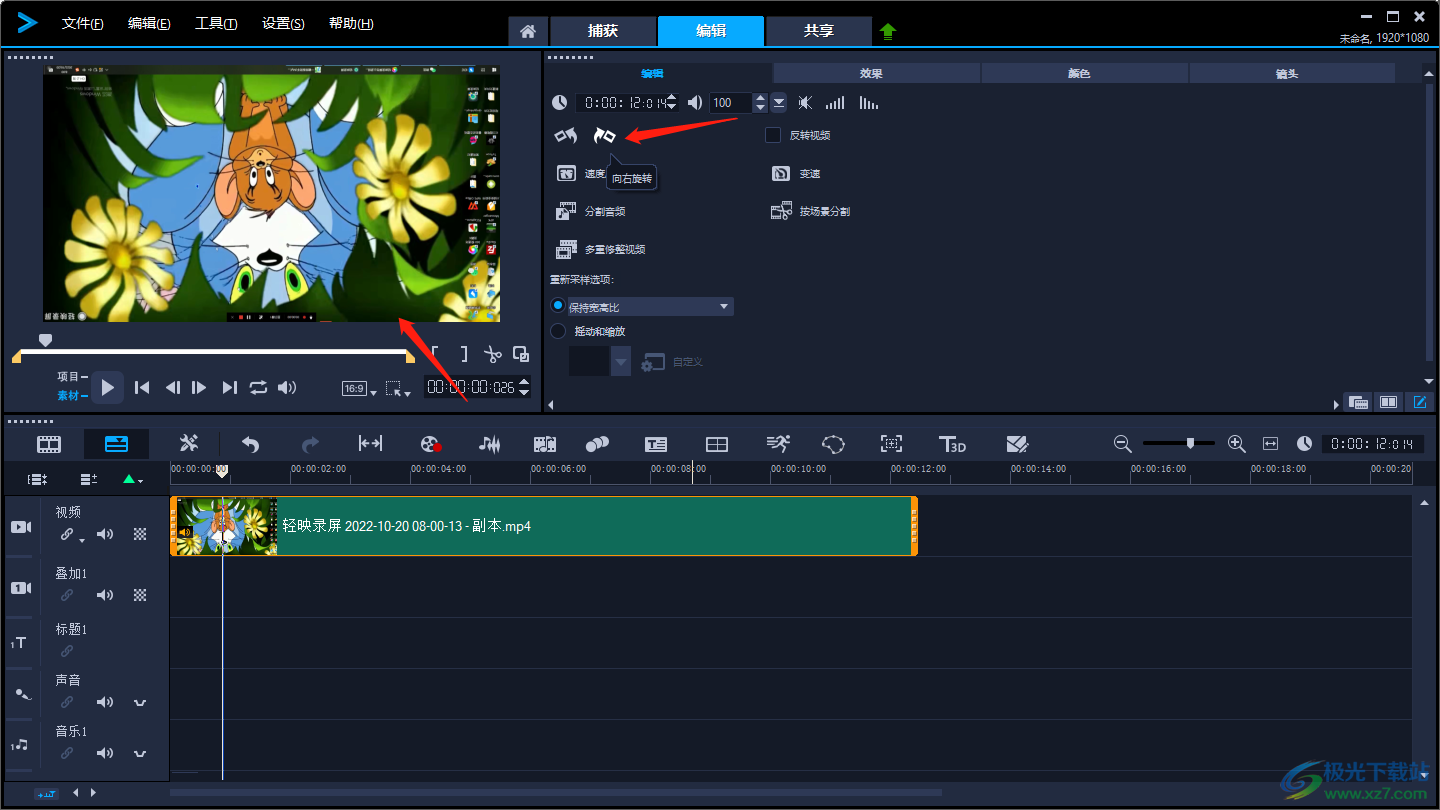Zoom in the timeline
This screenshot has height=810, width=1440.
click(1236, 443)
